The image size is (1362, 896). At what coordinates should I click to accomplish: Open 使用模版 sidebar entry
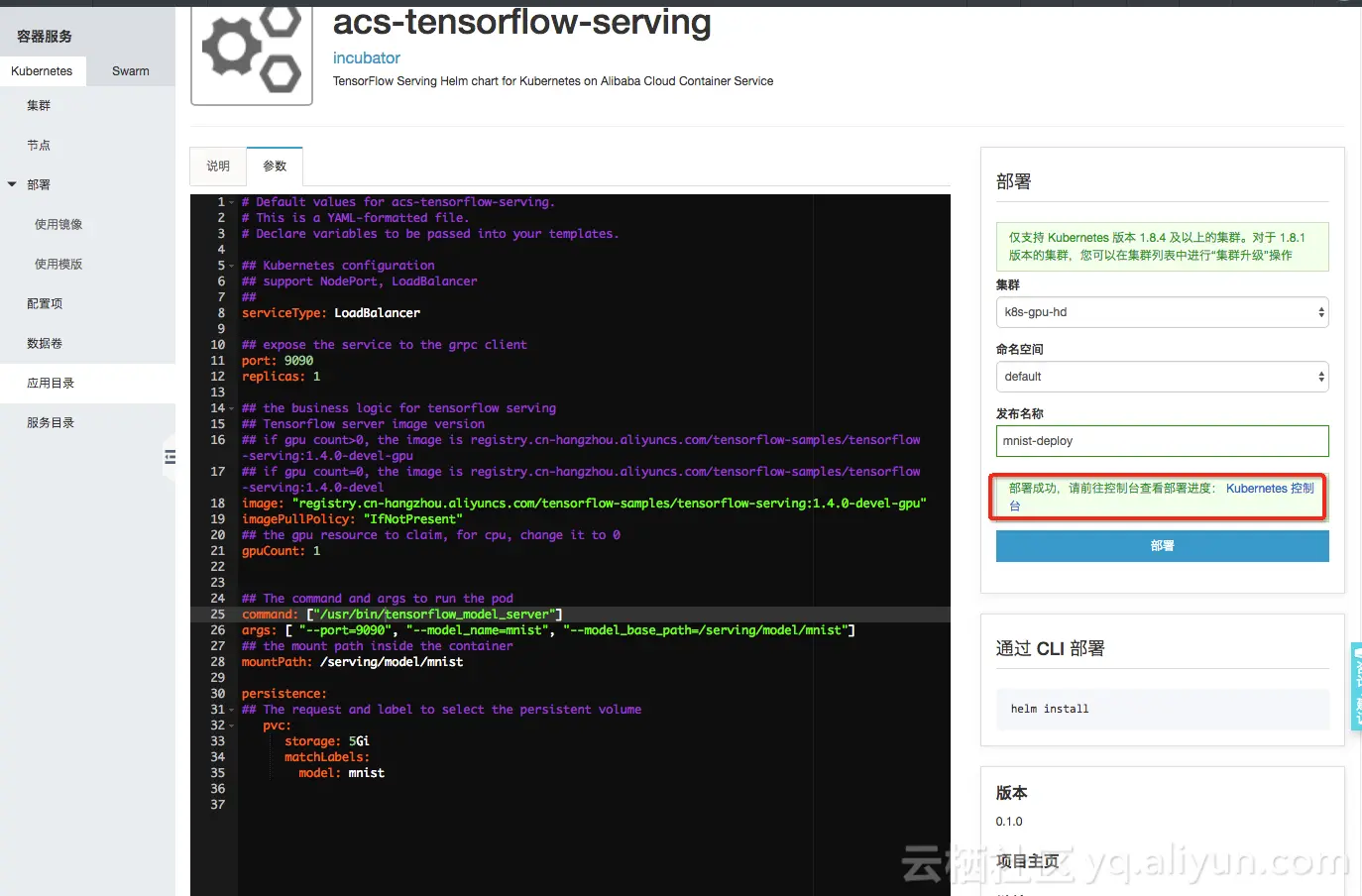tap(58, 264)
